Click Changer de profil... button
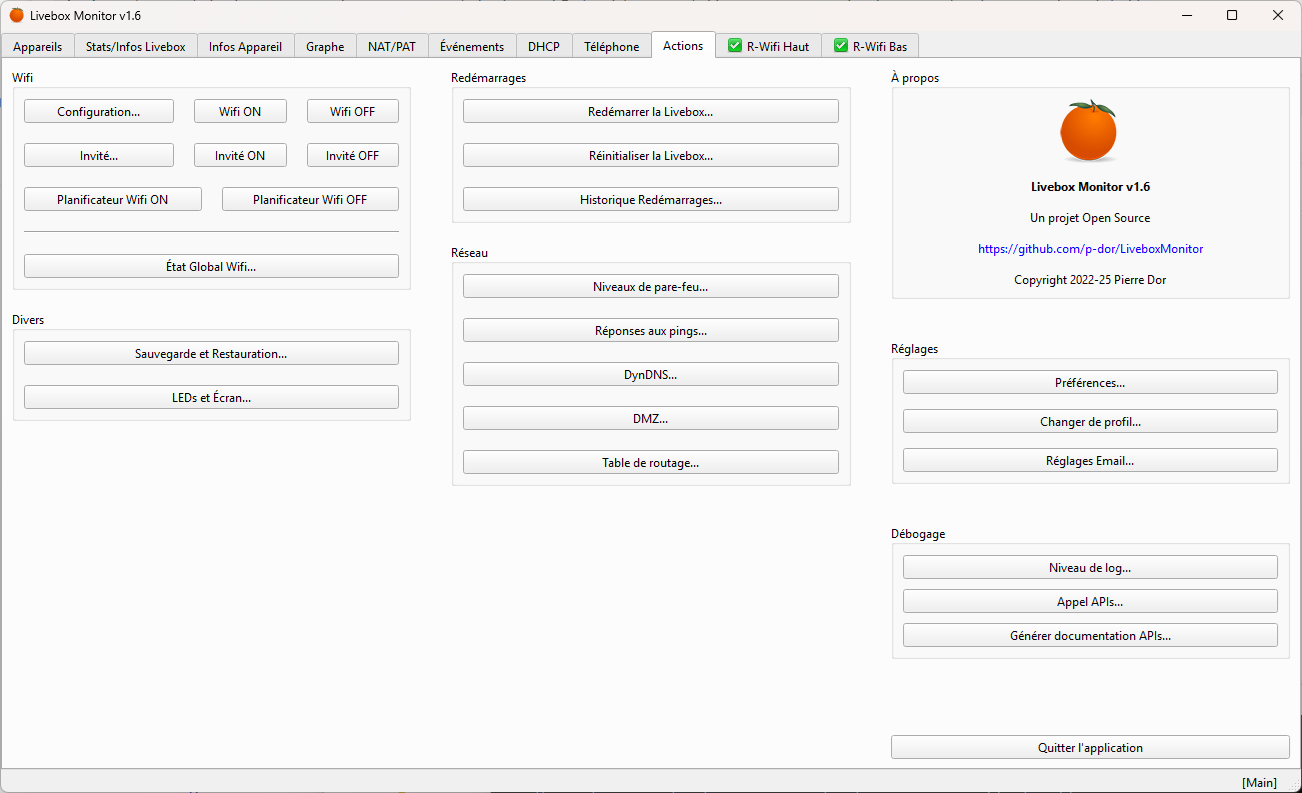The height and width of the screenshot is (793, 1302). tap(1090, 421)
